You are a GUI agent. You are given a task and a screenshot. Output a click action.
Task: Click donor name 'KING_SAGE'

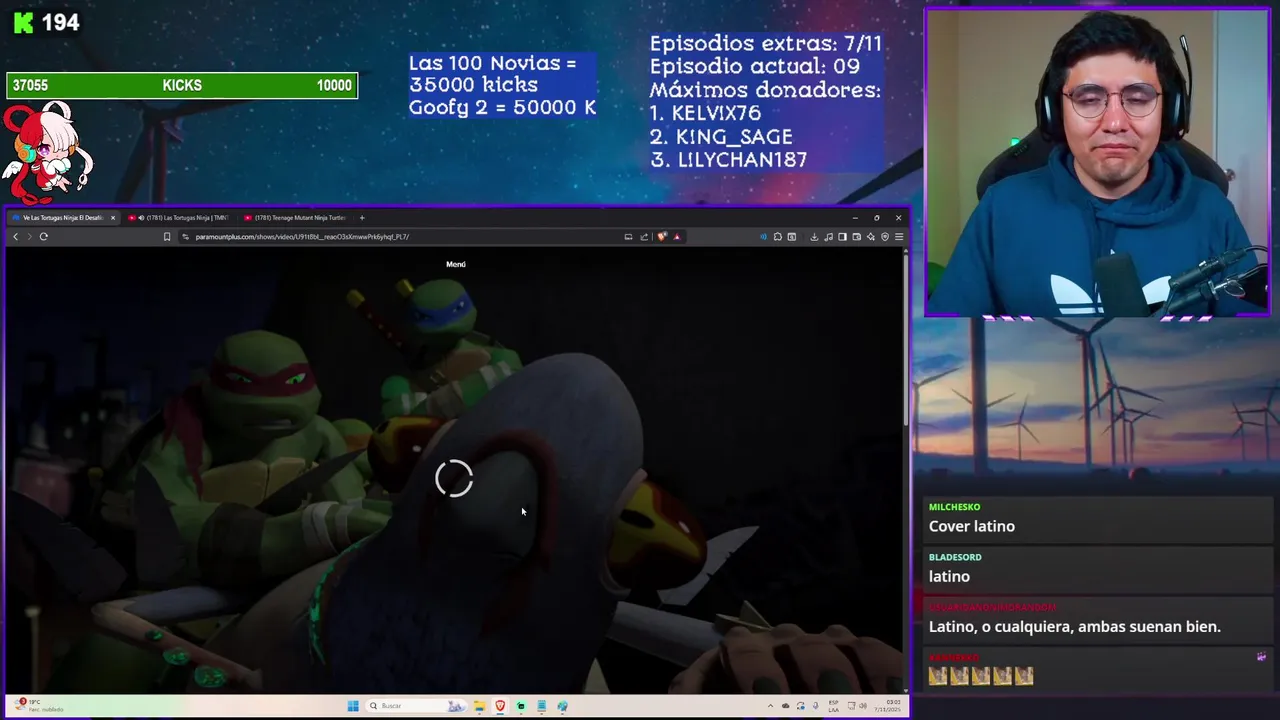(x=734, y=137)
